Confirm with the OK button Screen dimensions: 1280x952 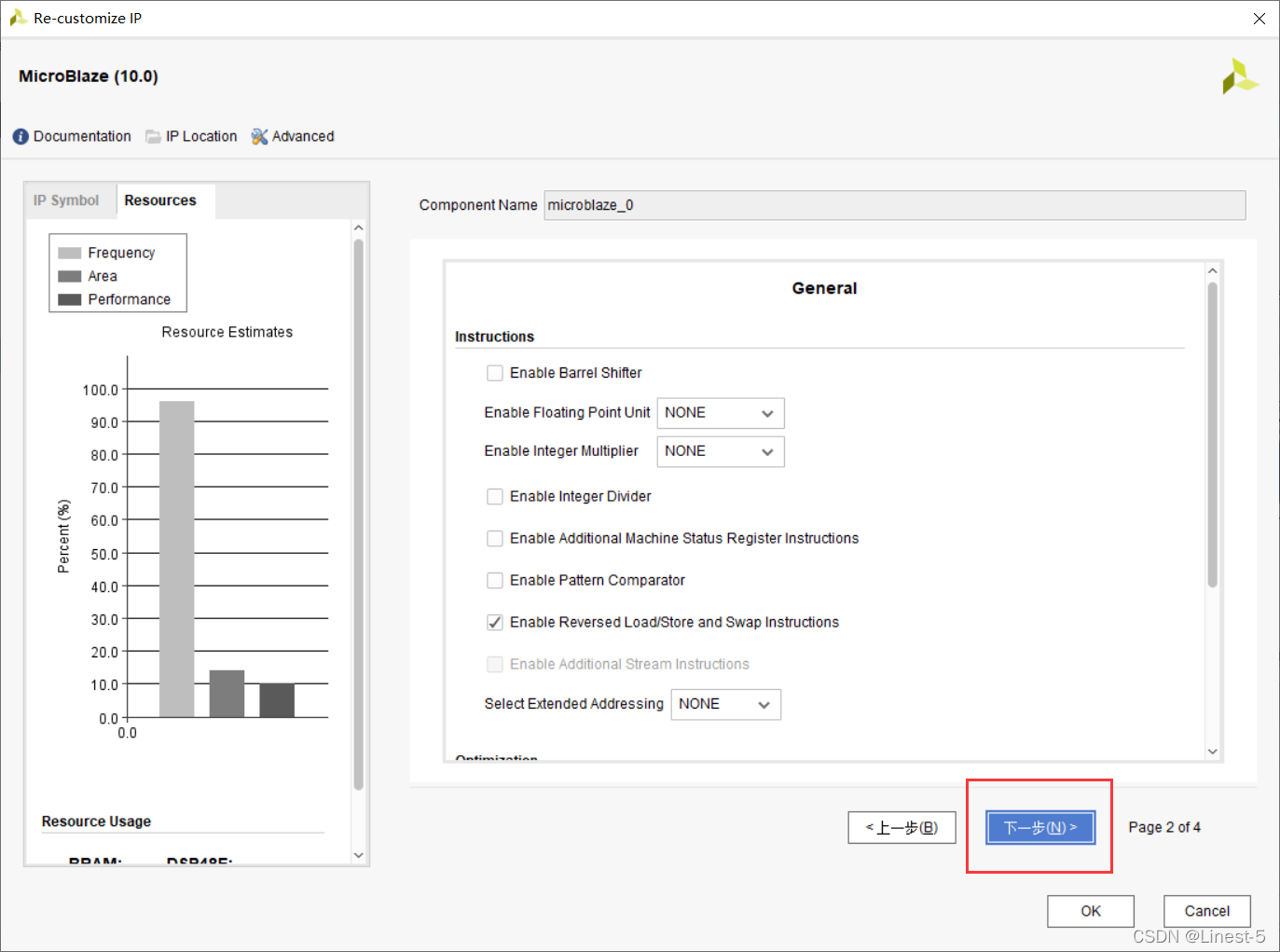tap(1091, 911)
